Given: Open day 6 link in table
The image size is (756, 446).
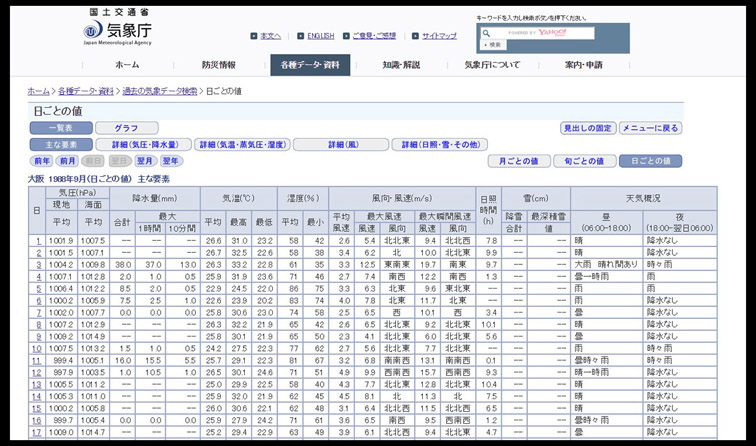Looking at the screenshot, I should point(39,301).
